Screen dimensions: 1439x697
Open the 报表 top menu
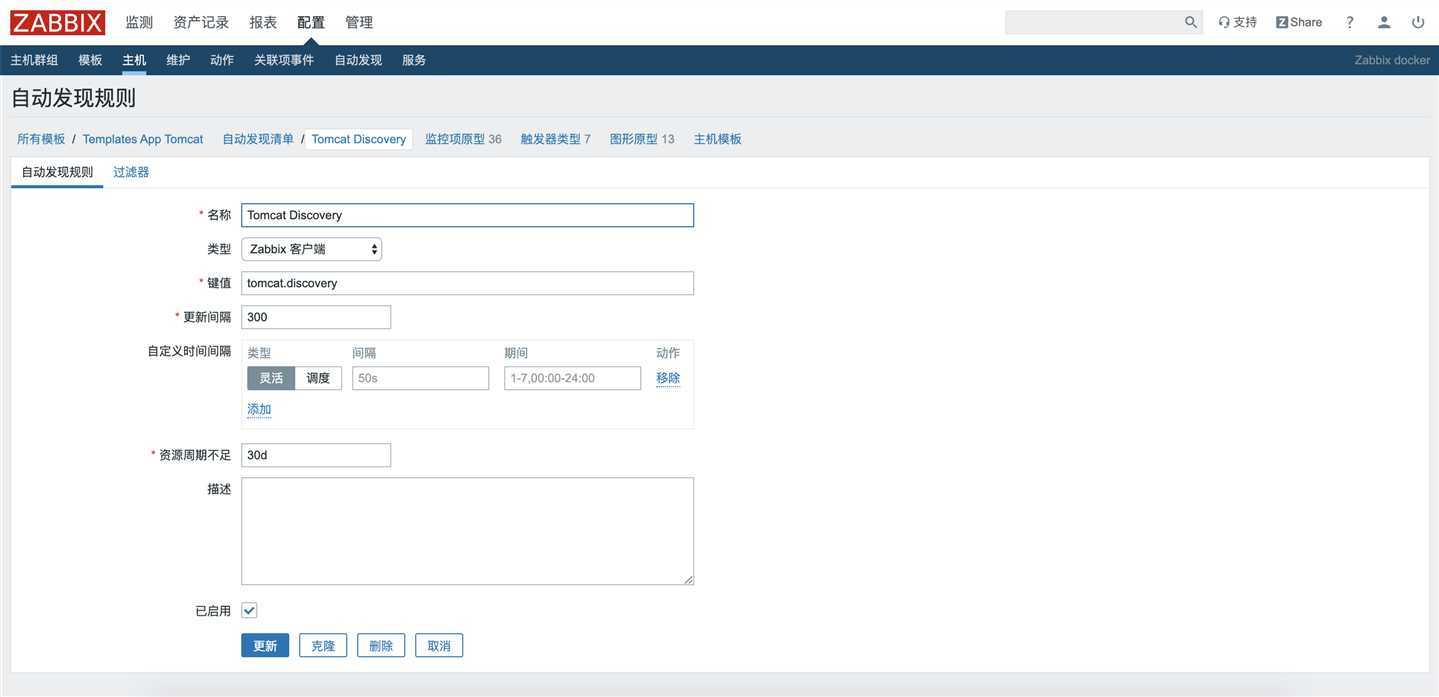click(263, 22)
